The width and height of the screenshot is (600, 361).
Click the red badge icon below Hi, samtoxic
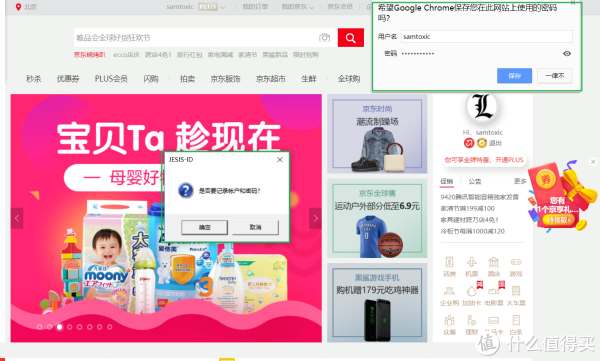pos(469,143)
